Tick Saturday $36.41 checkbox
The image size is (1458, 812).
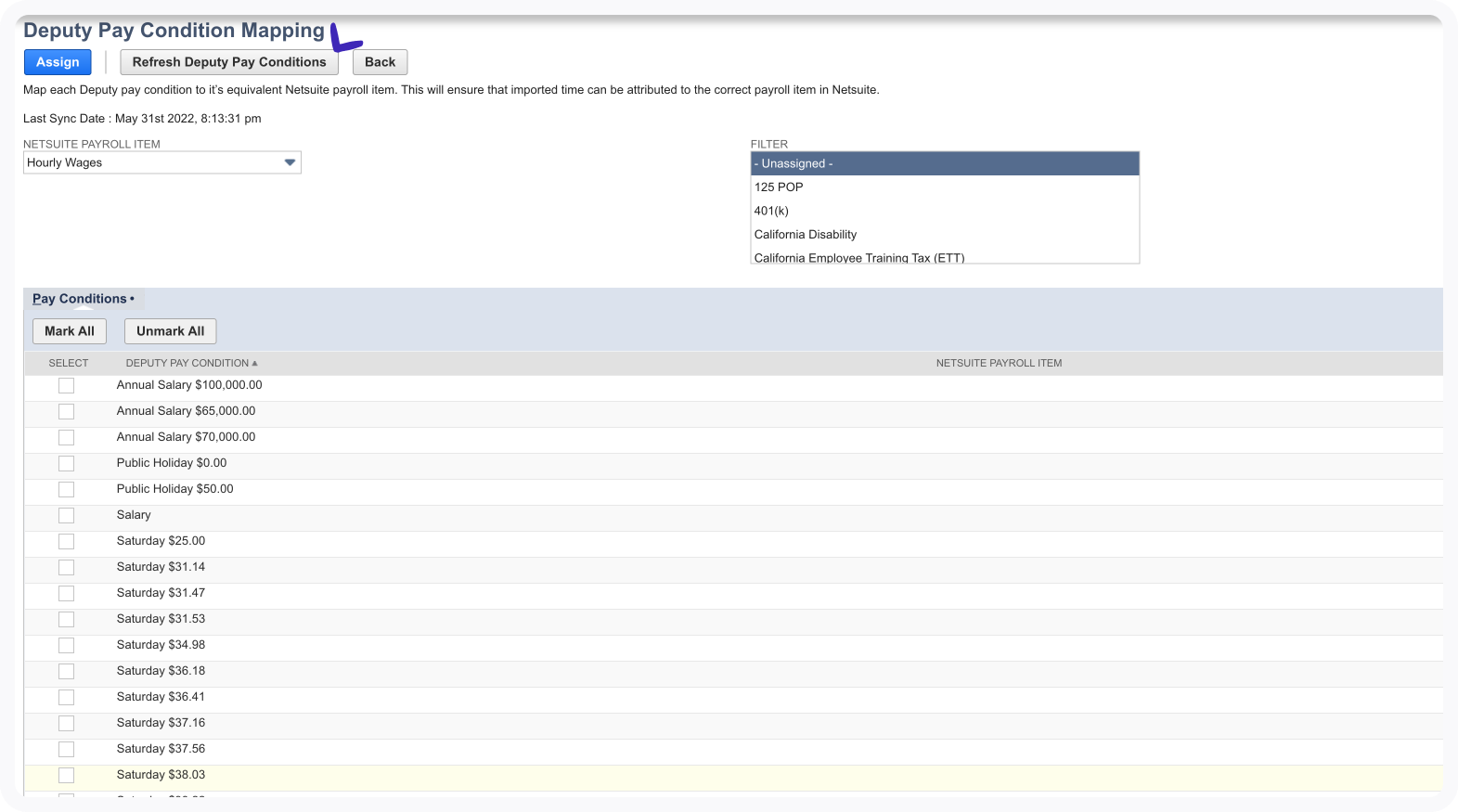point(66,697)
